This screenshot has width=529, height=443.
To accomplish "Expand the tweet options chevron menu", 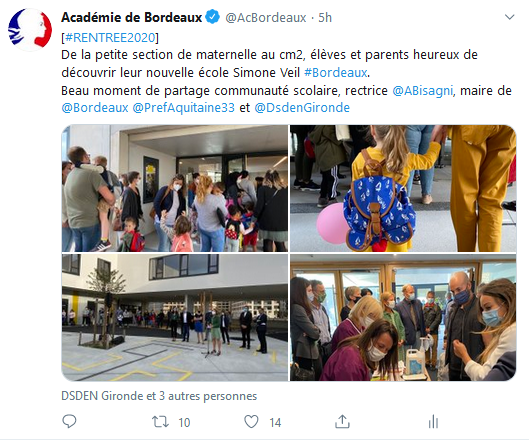I will click(x=509, y=17).
